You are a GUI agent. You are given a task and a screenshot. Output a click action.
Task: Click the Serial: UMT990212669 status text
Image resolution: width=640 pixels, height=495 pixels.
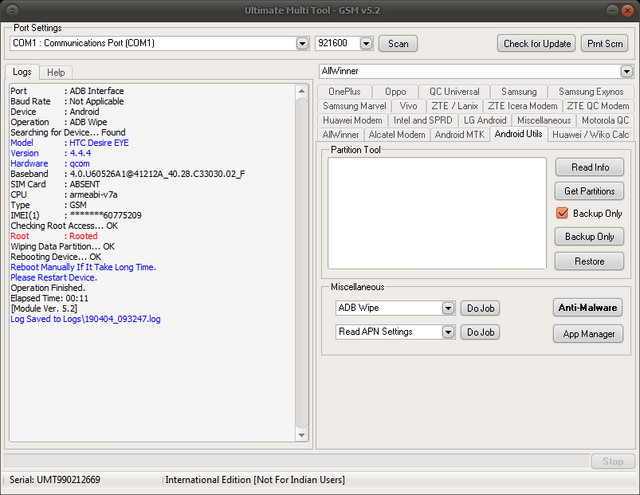point(55,479)
